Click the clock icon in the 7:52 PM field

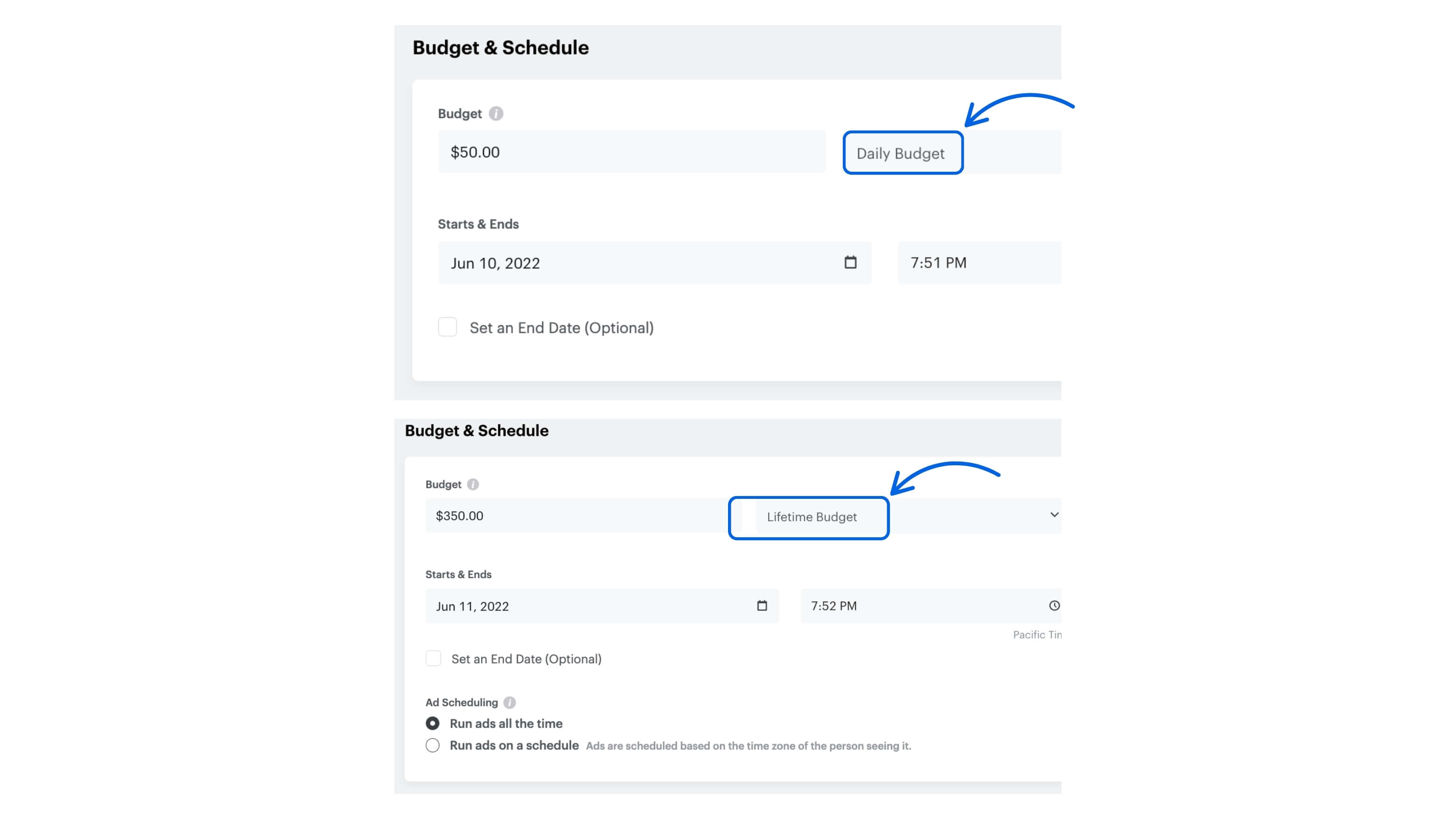pyautogui.click(x=1055, y=606)
